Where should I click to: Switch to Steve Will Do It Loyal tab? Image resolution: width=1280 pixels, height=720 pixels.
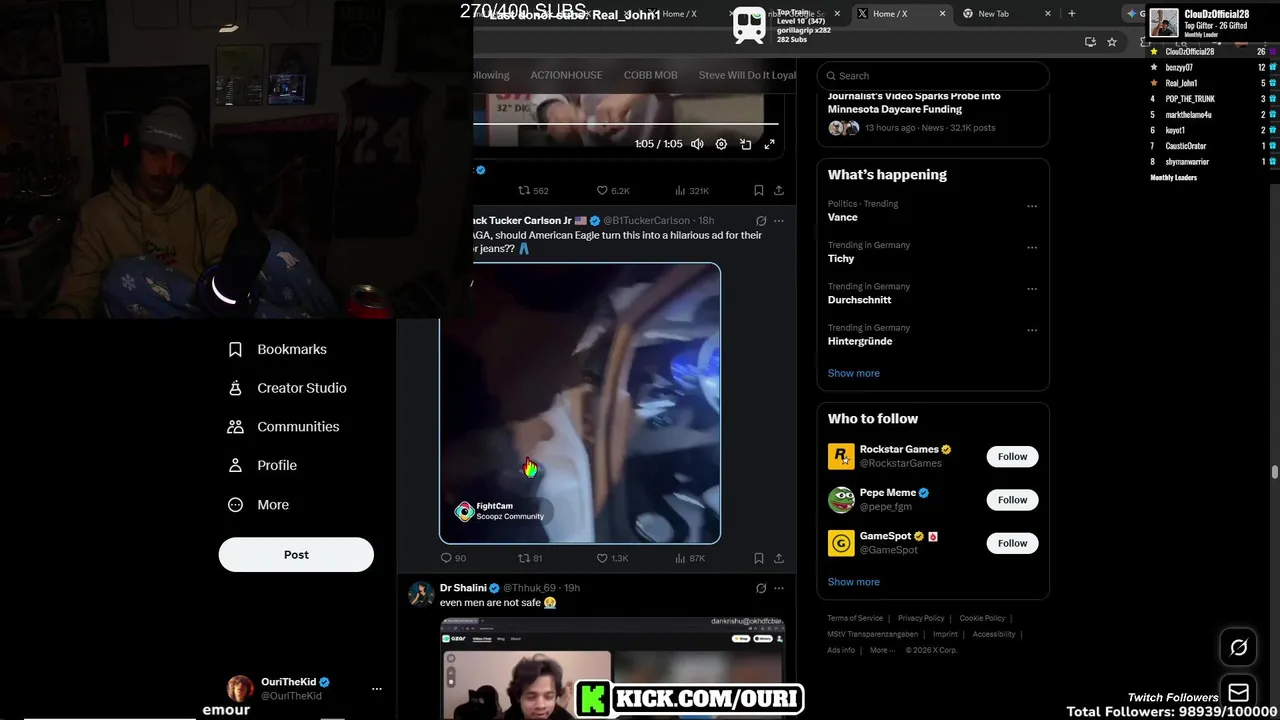747,75
